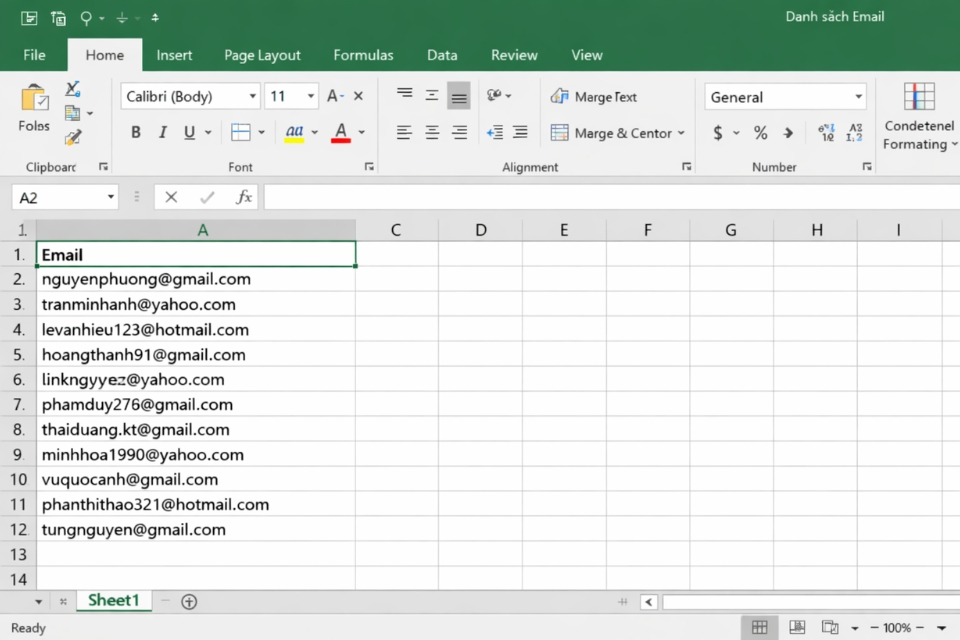This screenshot has width=960, height=640.
Task: Click the Percent Style icon
Action: click(758, 131)
